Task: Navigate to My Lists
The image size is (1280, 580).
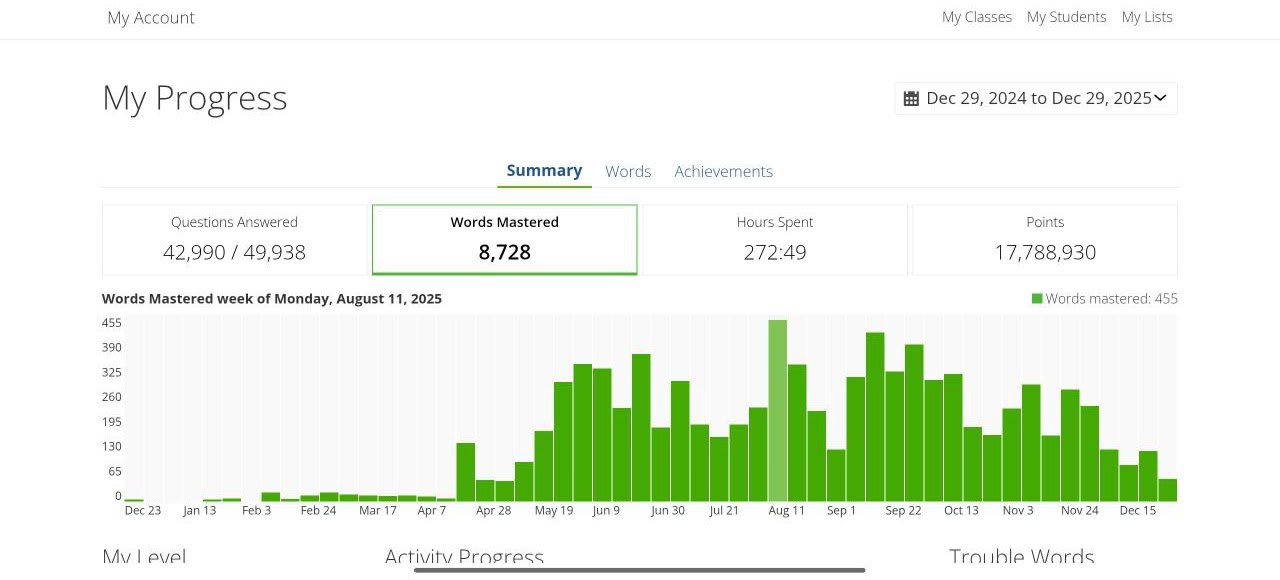Action: (x=1147, y=17)
